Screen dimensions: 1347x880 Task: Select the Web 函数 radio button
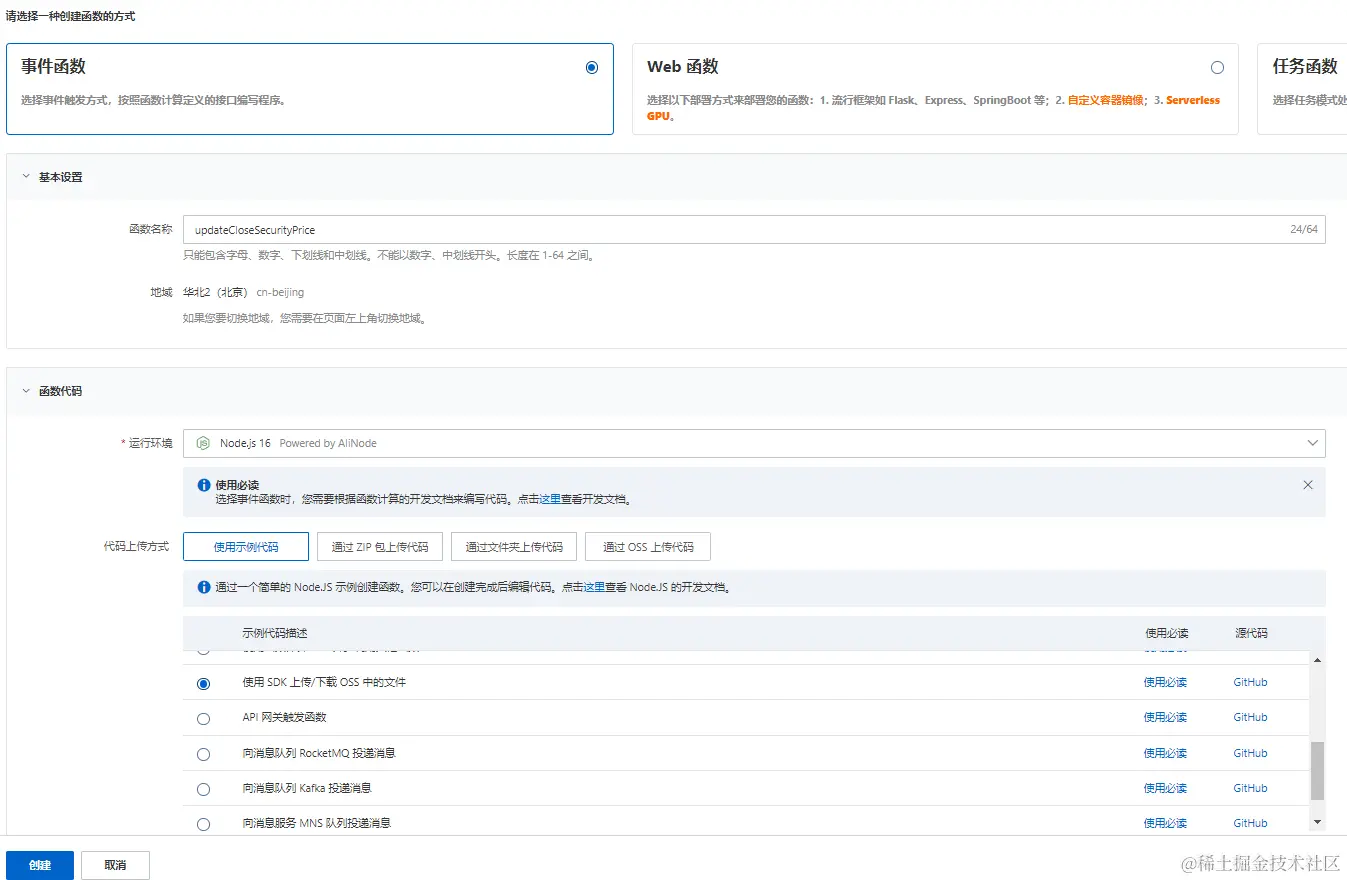coord(1217,68)
